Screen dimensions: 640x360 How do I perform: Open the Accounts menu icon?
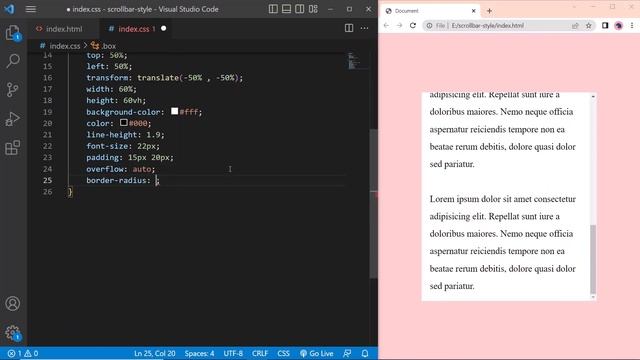13,303
